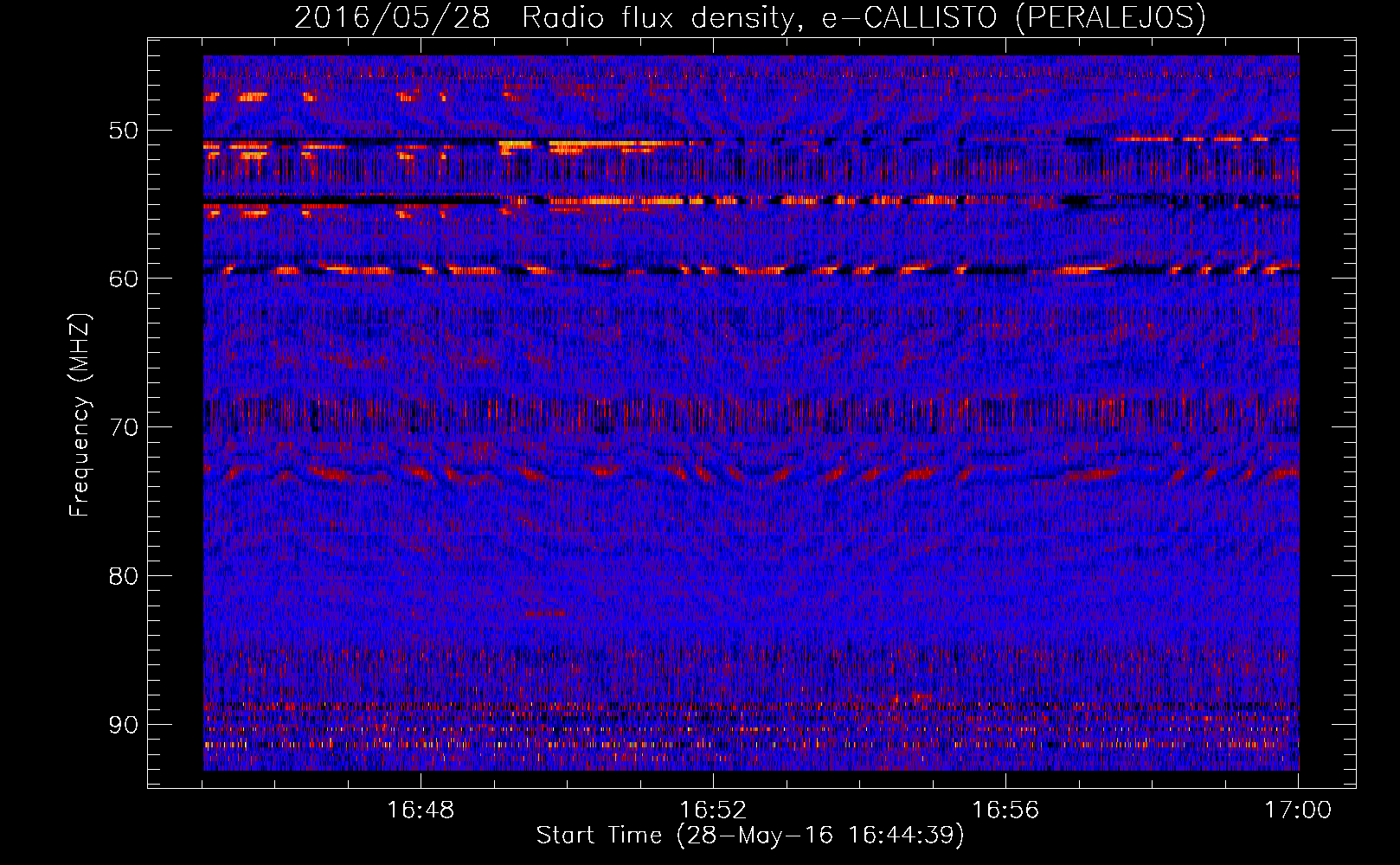Click the 70 MHz frequency tick label

pos(123,427)
